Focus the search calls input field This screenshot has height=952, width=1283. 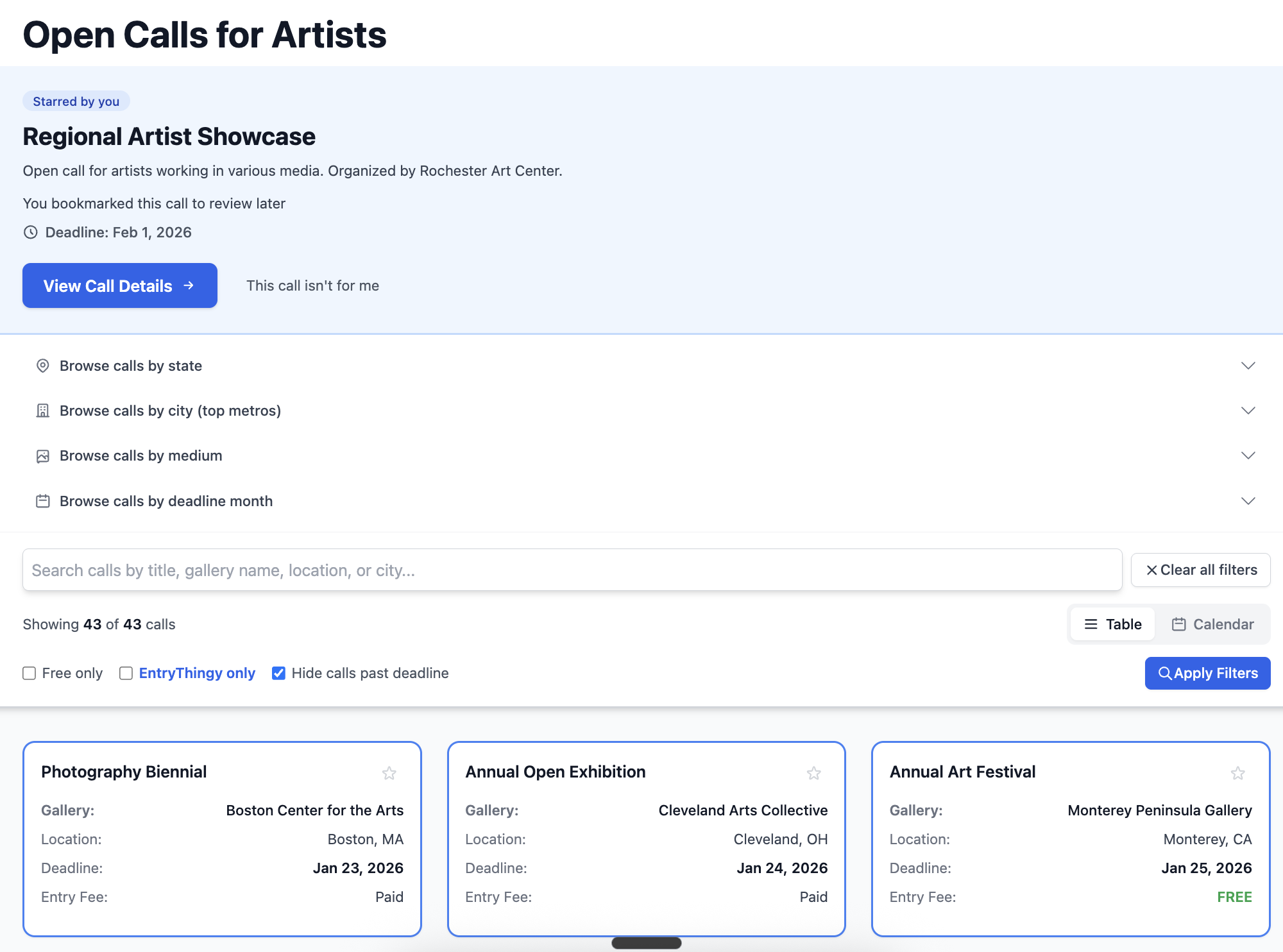point(571,570)
